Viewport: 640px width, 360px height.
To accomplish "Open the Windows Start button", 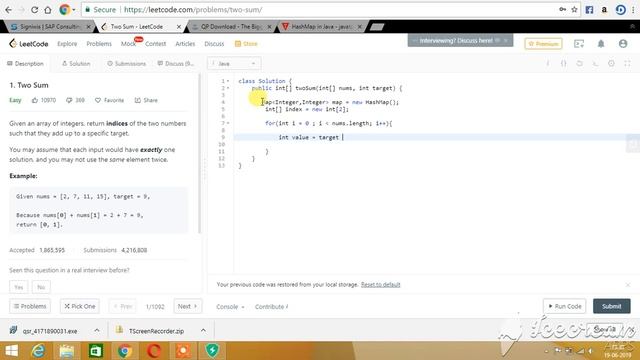I will coord(11,351).
